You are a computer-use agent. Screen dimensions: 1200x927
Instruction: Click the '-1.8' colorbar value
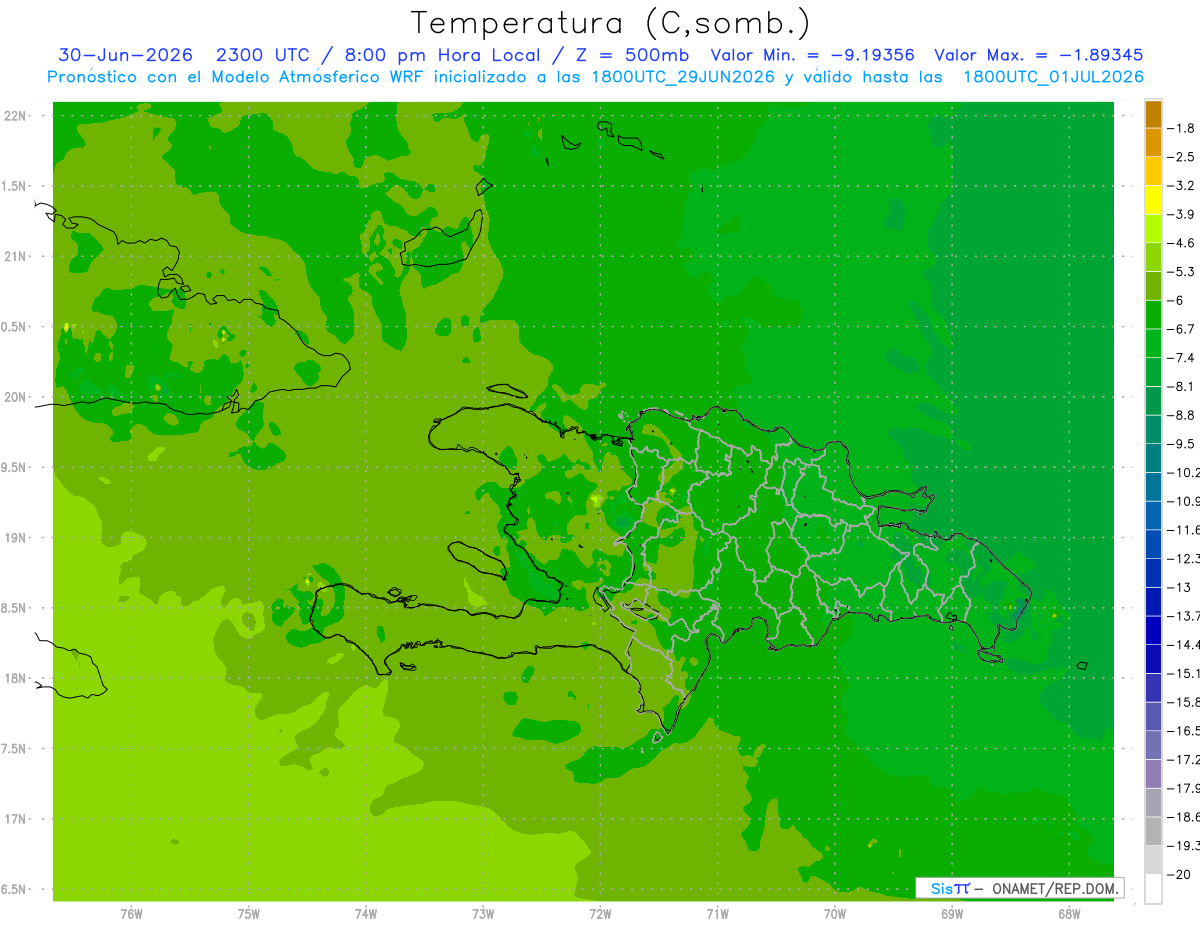[x=1181, y=129]
